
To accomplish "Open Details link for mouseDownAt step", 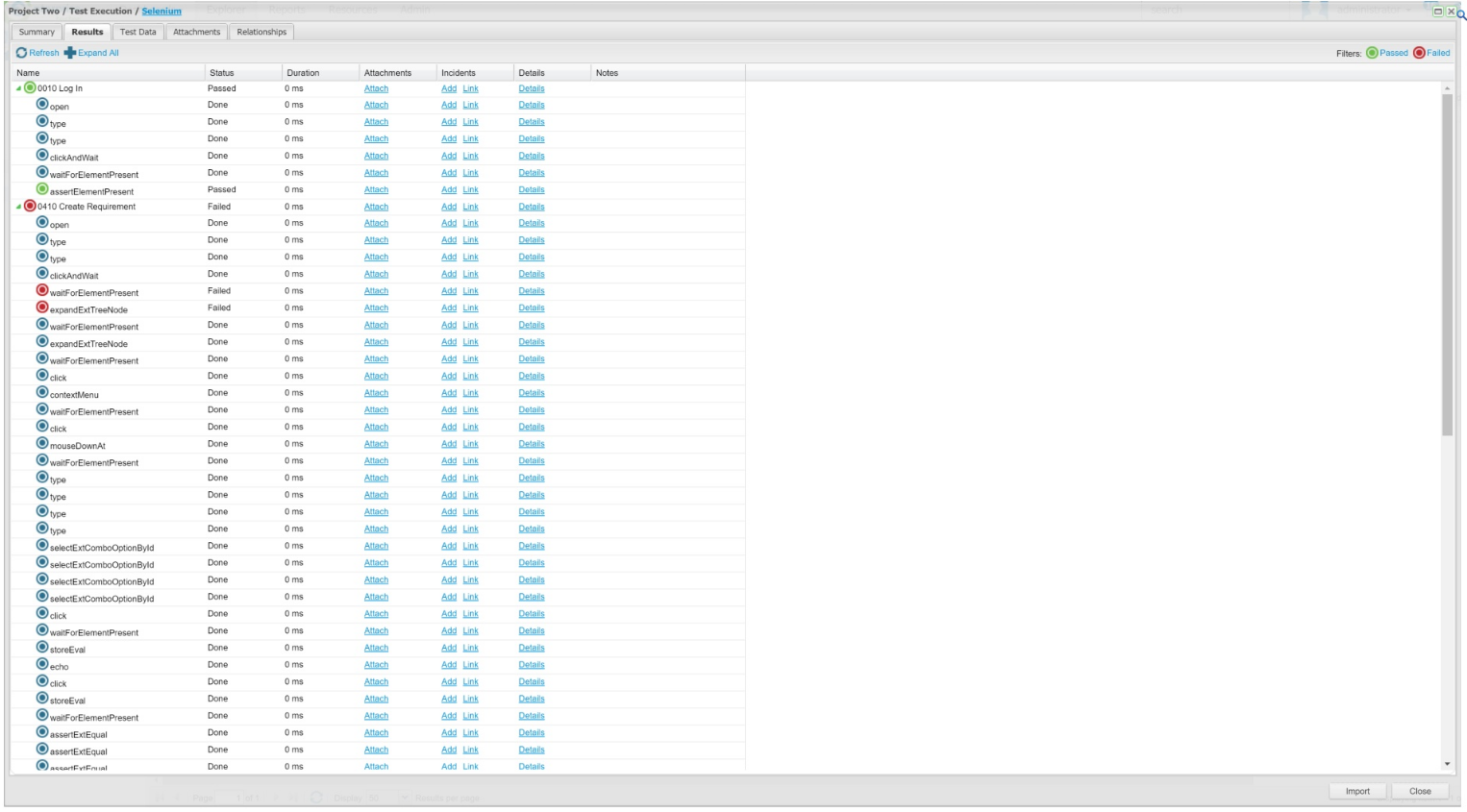I will tap(531, 444).
